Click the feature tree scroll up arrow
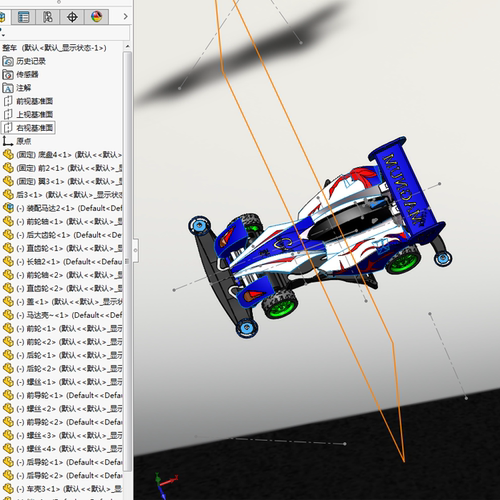 coord(127,47)
